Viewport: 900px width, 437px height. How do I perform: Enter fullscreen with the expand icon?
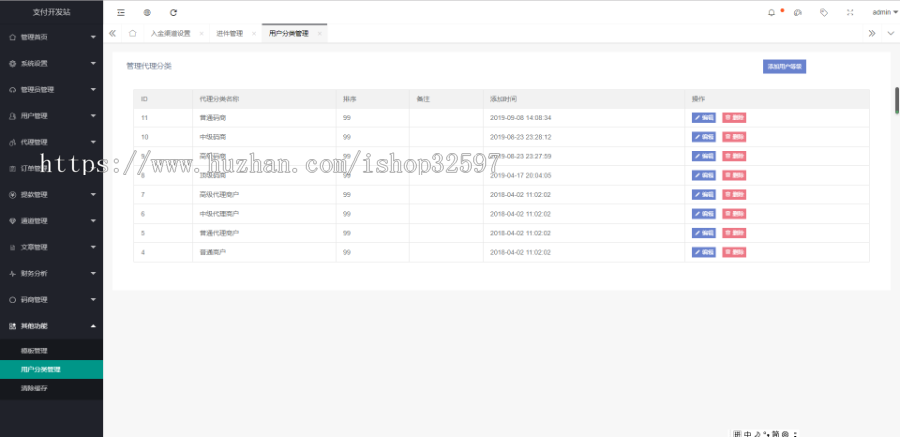850,12
